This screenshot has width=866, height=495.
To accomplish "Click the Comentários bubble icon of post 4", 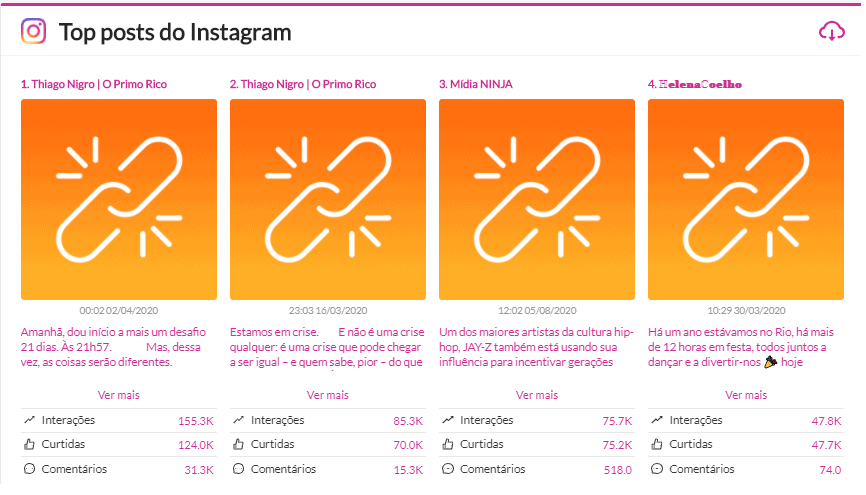I will [656, 469].
